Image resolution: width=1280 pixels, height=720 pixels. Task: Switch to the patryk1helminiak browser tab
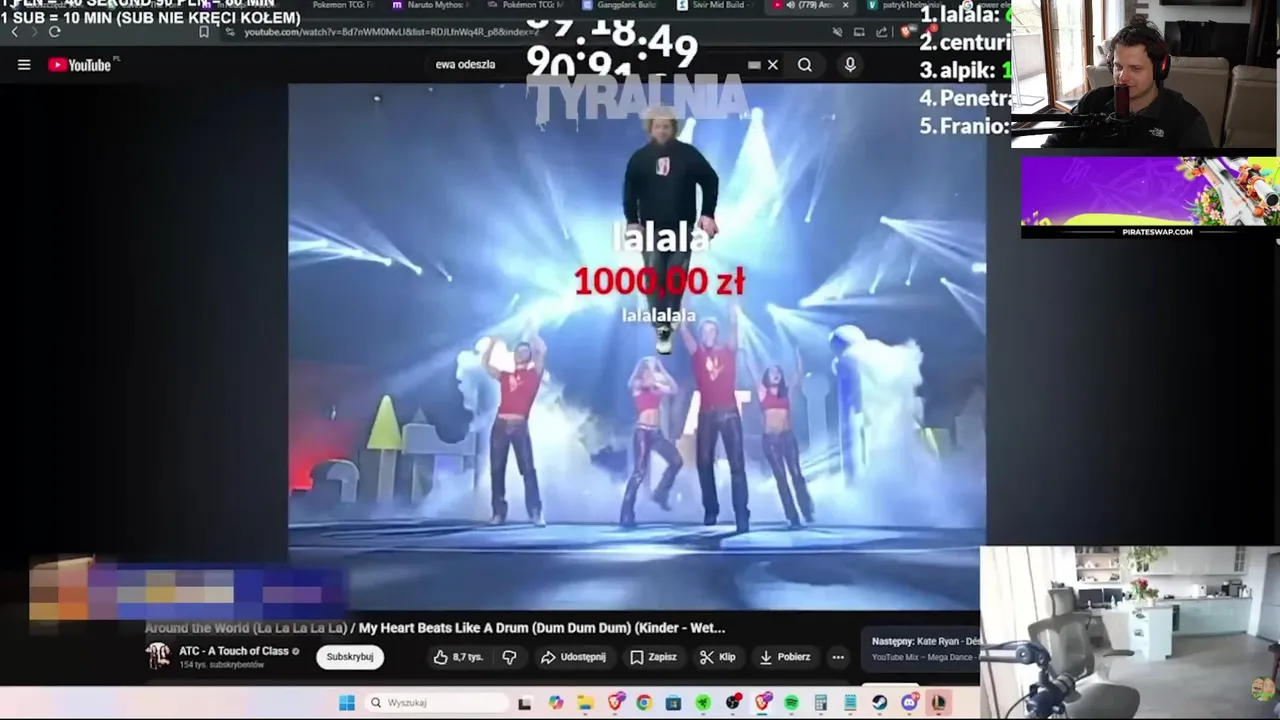pyautogui.click(x=905, y=5)
